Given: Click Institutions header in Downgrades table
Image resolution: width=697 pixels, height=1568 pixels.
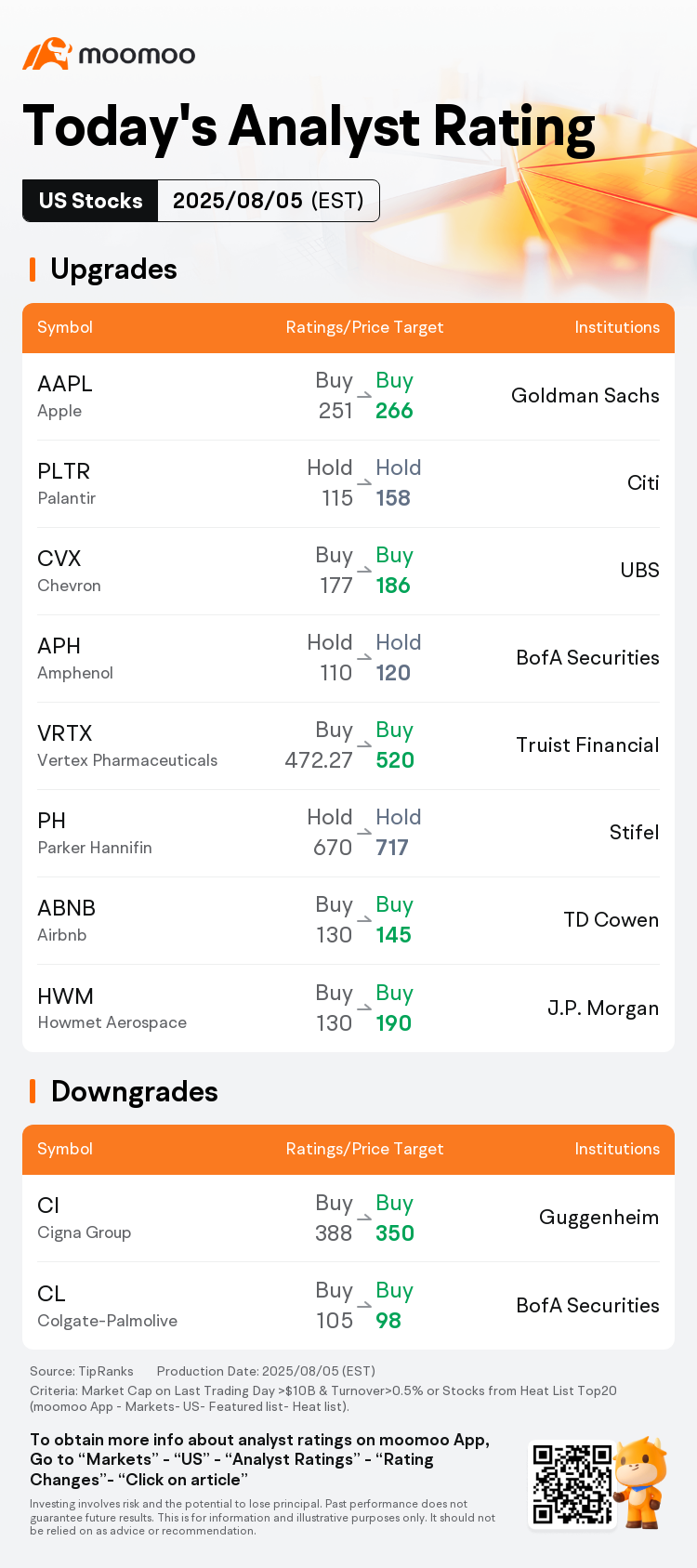Looking at the screenshot, I should point(617,1149).
